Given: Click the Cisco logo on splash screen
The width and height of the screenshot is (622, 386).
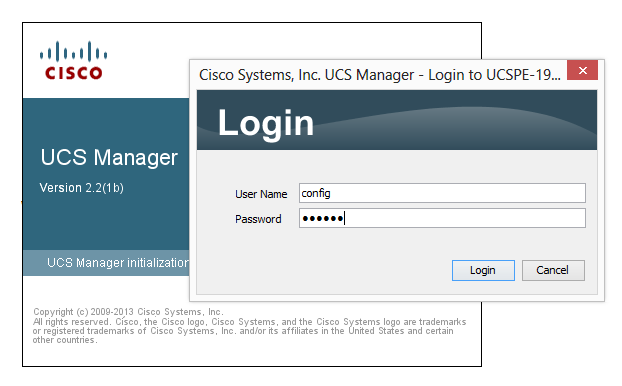Looking at the screenshot, I should click(73, 60).
